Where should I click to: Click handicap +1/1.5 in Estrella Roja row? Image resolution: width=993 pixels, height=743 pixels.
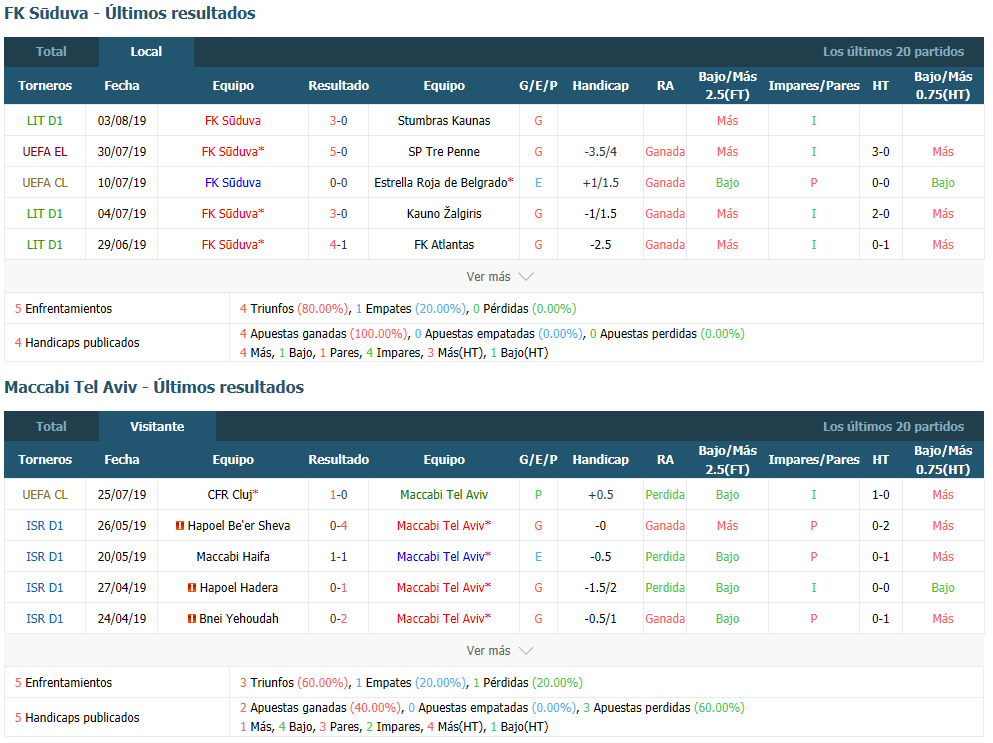point(600,183)
